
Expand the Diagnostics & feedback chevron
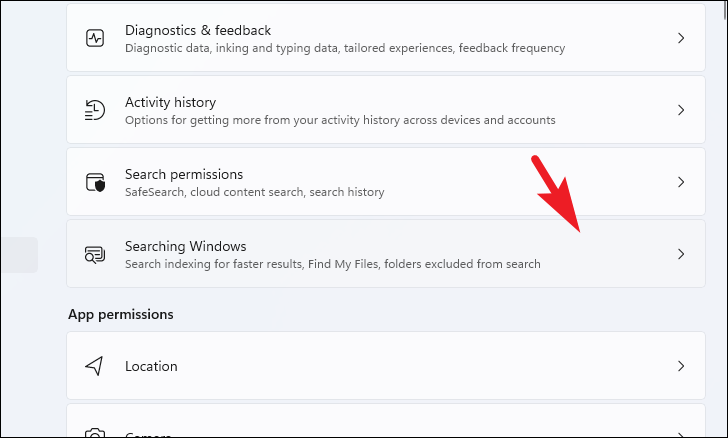[x=681, y=38]
